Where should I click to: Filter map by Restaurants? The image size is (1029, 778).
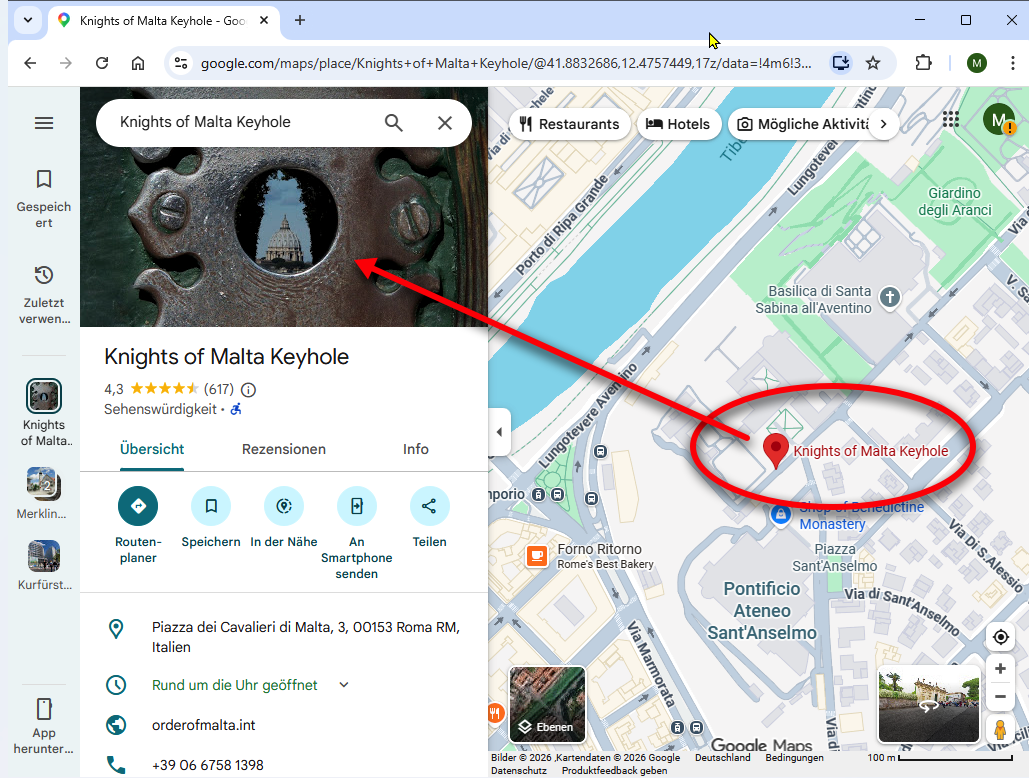tap(569, 124)
